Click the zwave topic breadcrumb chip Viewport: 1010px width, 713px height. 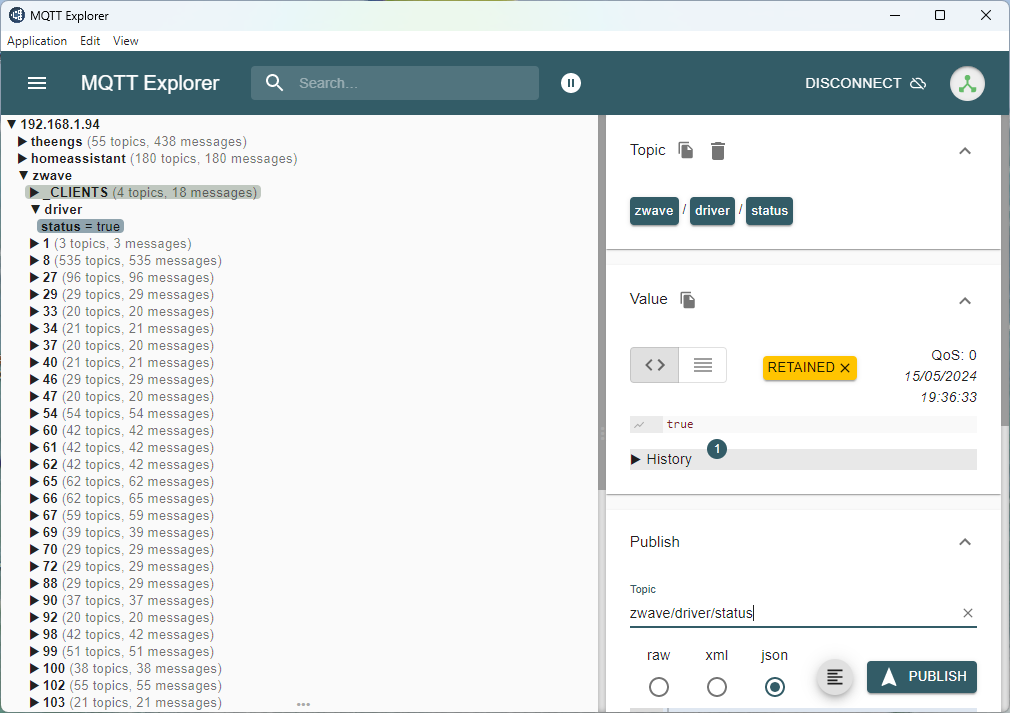point(654,211)
